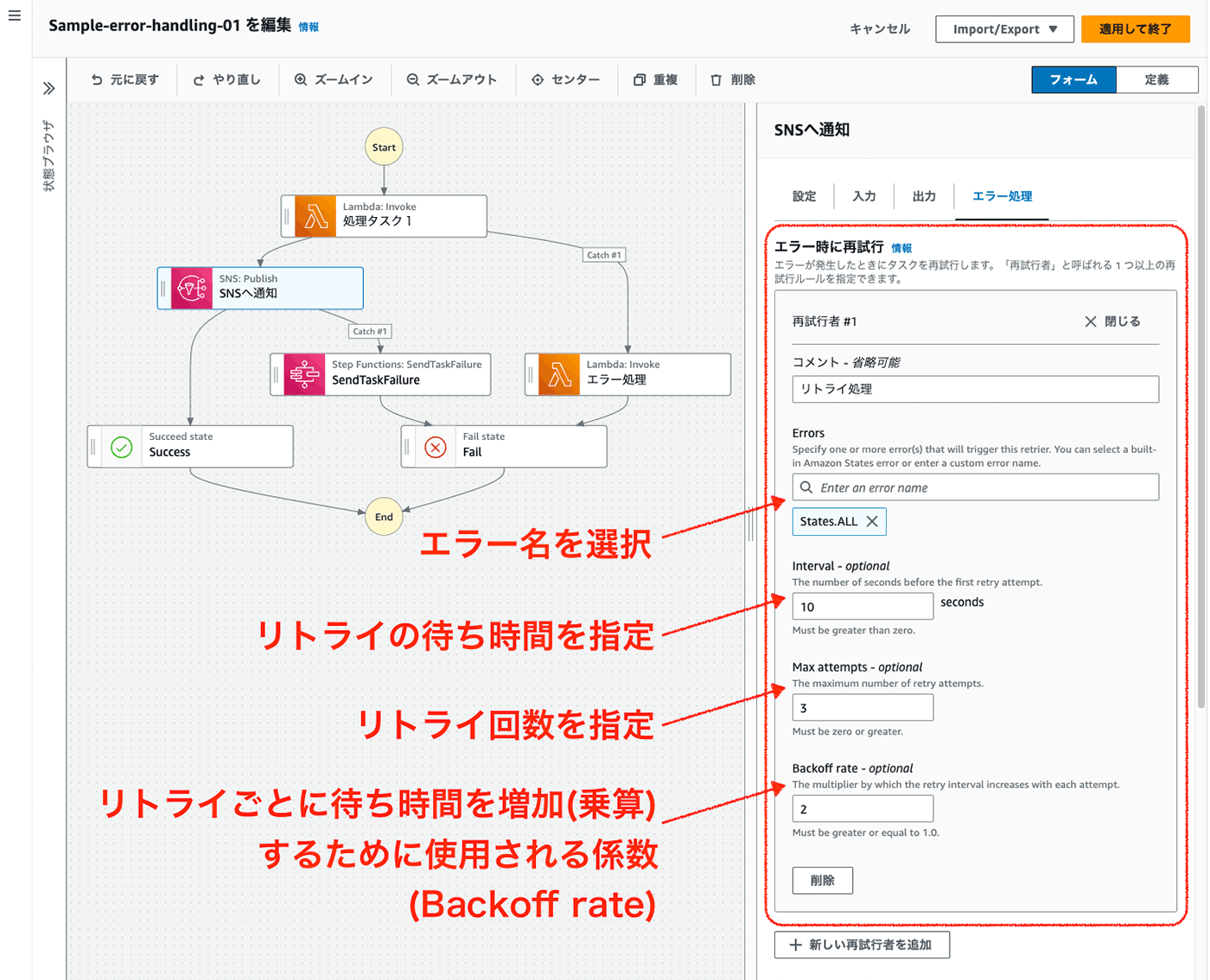Click 適用して終了 button
This screenshot has width=1210, height=980.
point(1135,29)
